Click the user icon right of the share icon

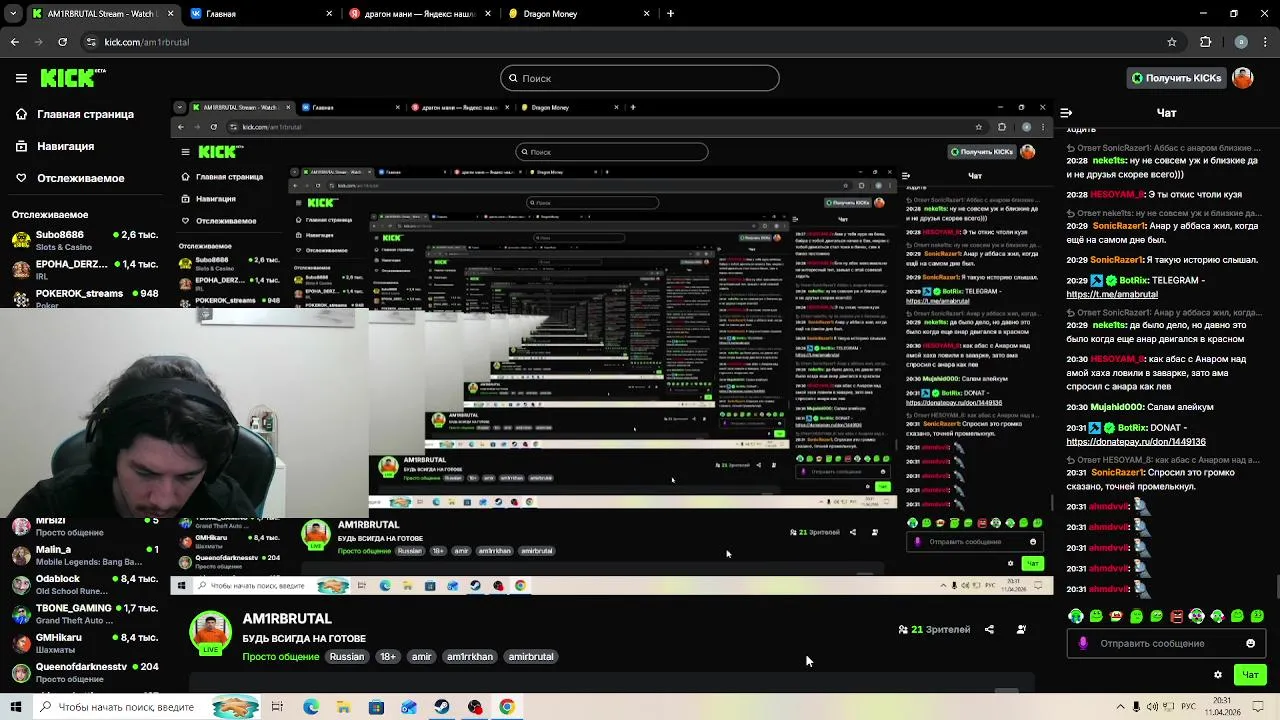pos(1021,630)
